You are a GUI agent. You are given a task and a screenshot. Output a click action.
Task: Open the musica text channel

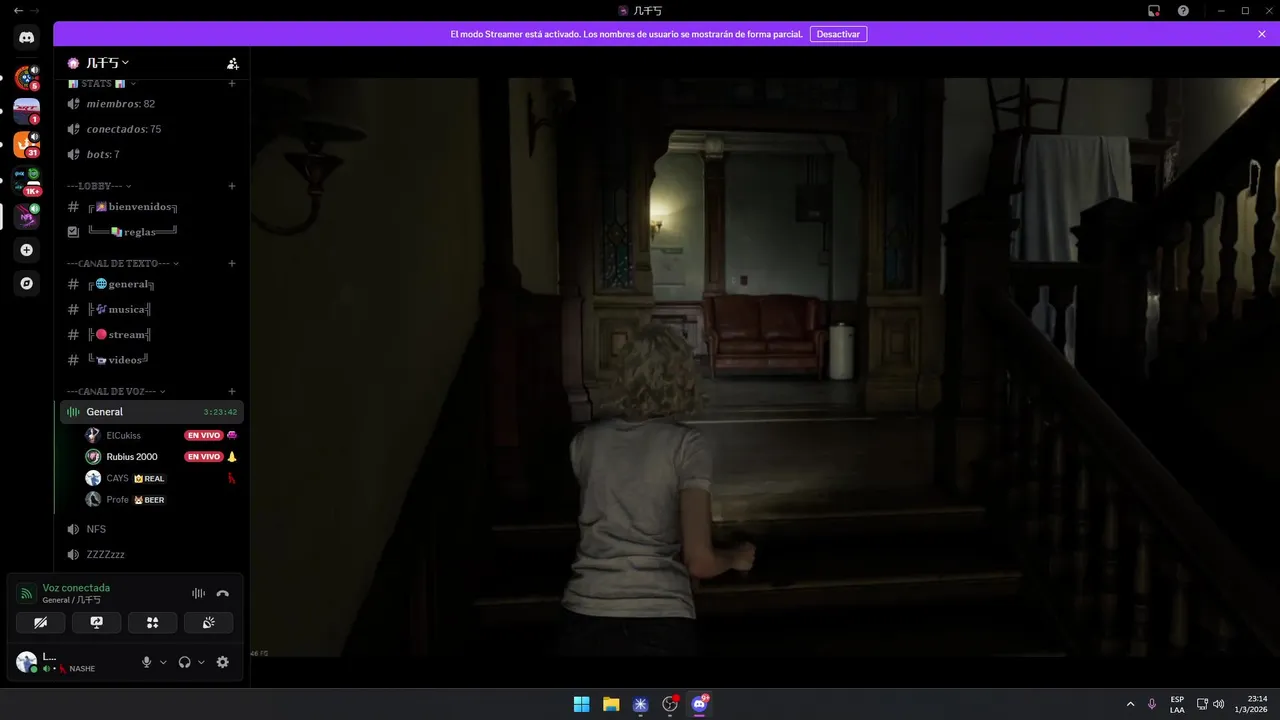[152, 310]
